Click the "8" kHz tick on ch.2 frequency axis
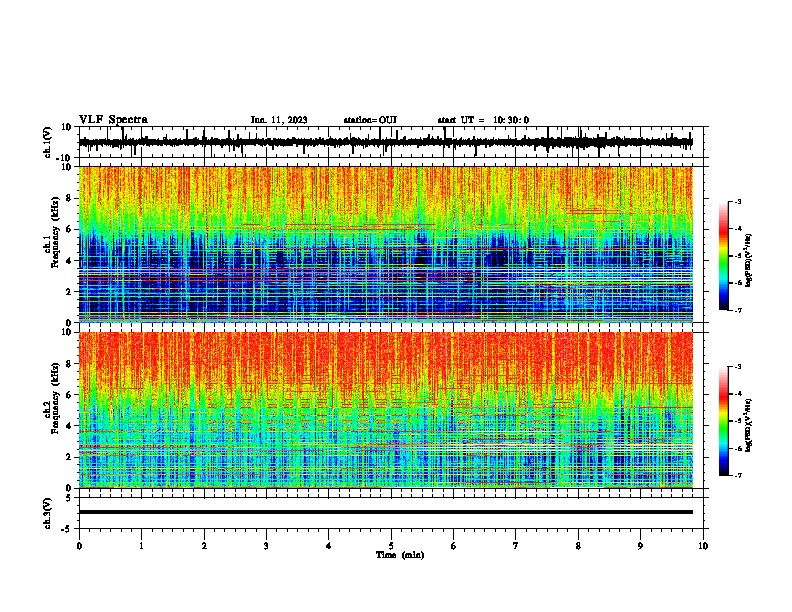 [70, 364]
